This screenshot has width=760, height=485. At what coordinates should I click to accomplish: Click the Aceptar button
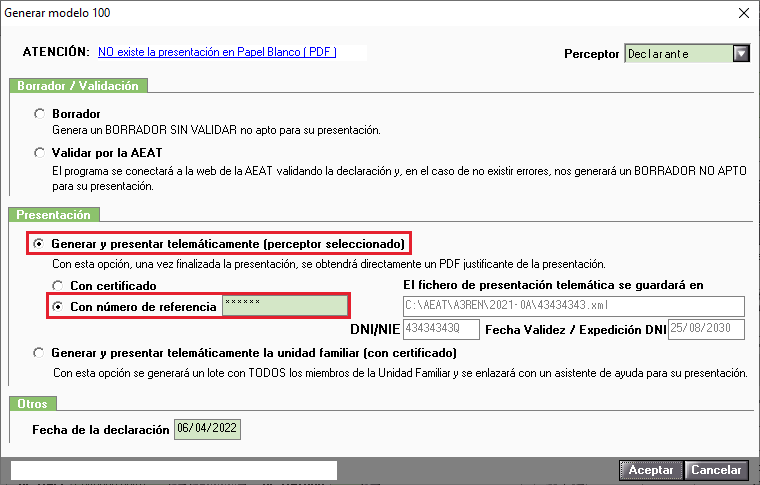click(x=650, y=470)
